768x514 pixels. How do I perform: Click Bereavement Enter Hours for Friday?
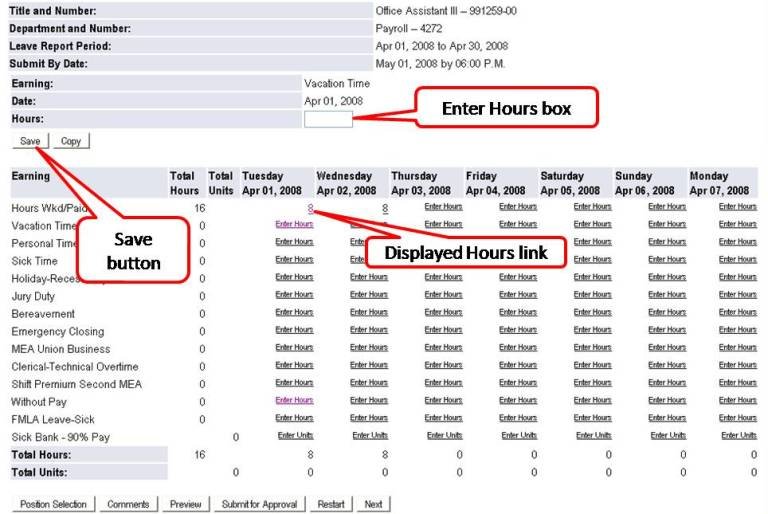click(x=518, y=313)
